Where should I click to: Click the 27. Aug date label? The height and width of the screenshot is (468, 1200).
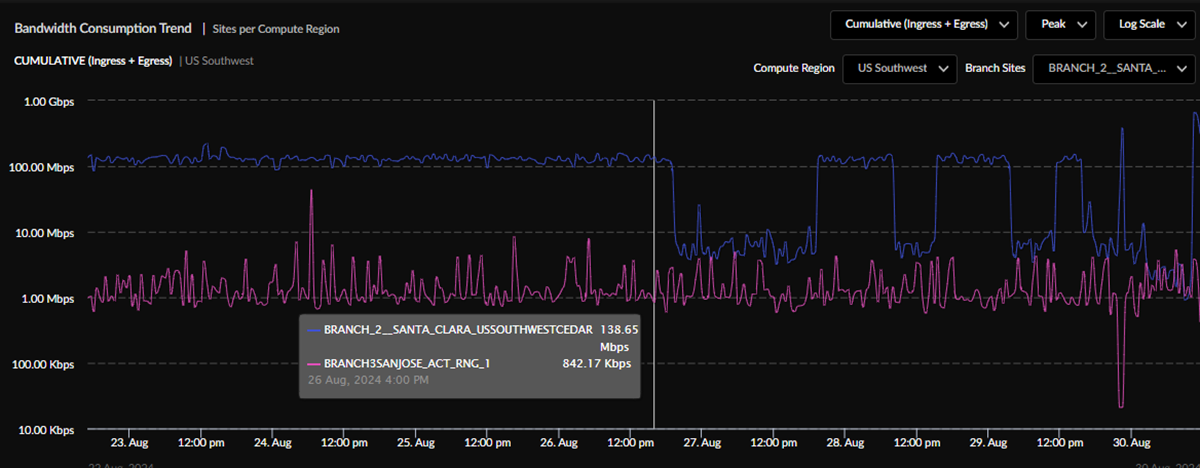coord(703,442)
